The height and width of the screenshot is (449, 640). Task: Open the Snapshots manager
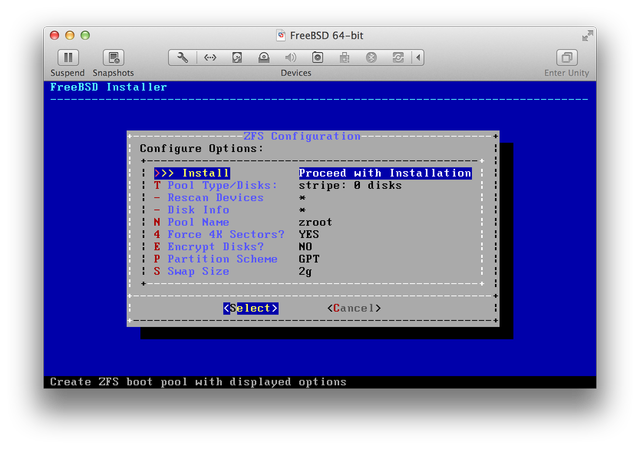[x=113, y=58]
